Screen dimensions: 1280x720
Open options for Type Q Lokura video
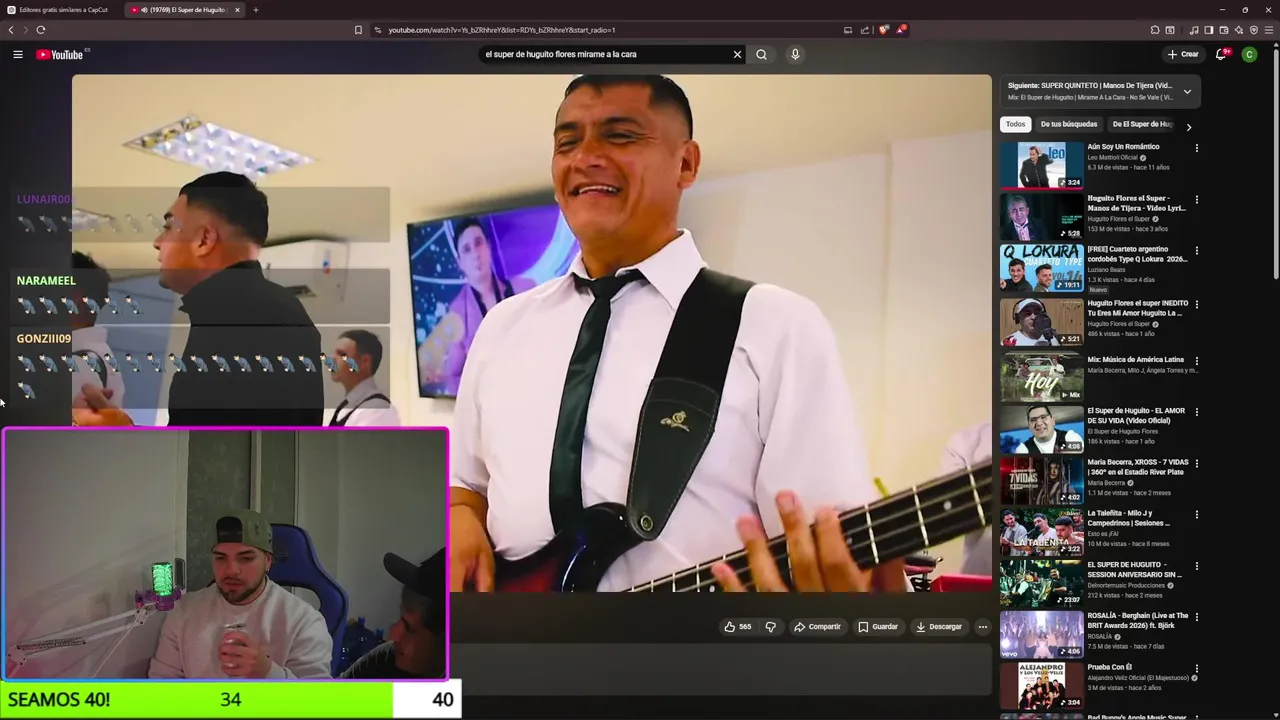click(1196, 252)
